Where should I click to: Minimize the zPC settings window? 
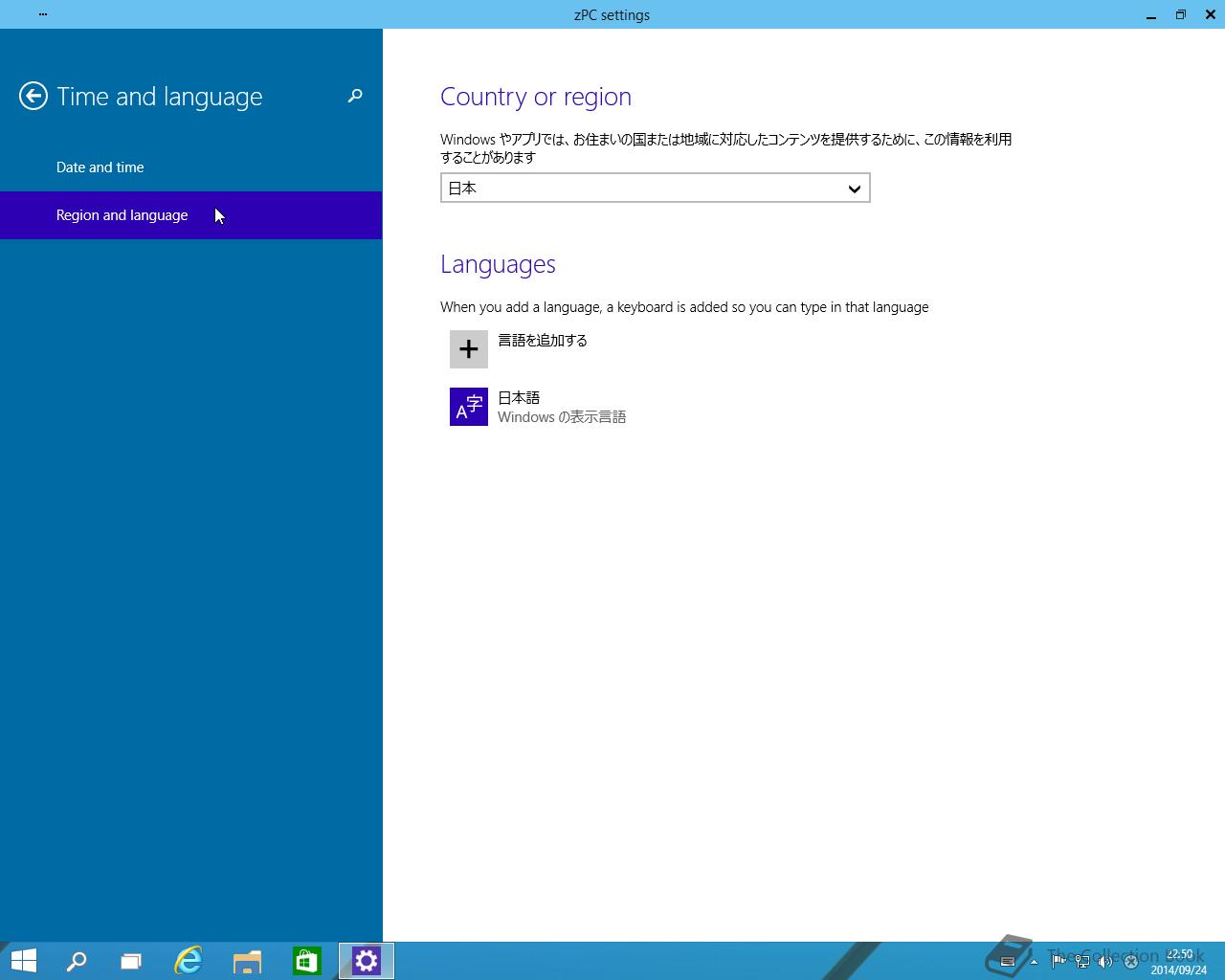[1151, 15]
